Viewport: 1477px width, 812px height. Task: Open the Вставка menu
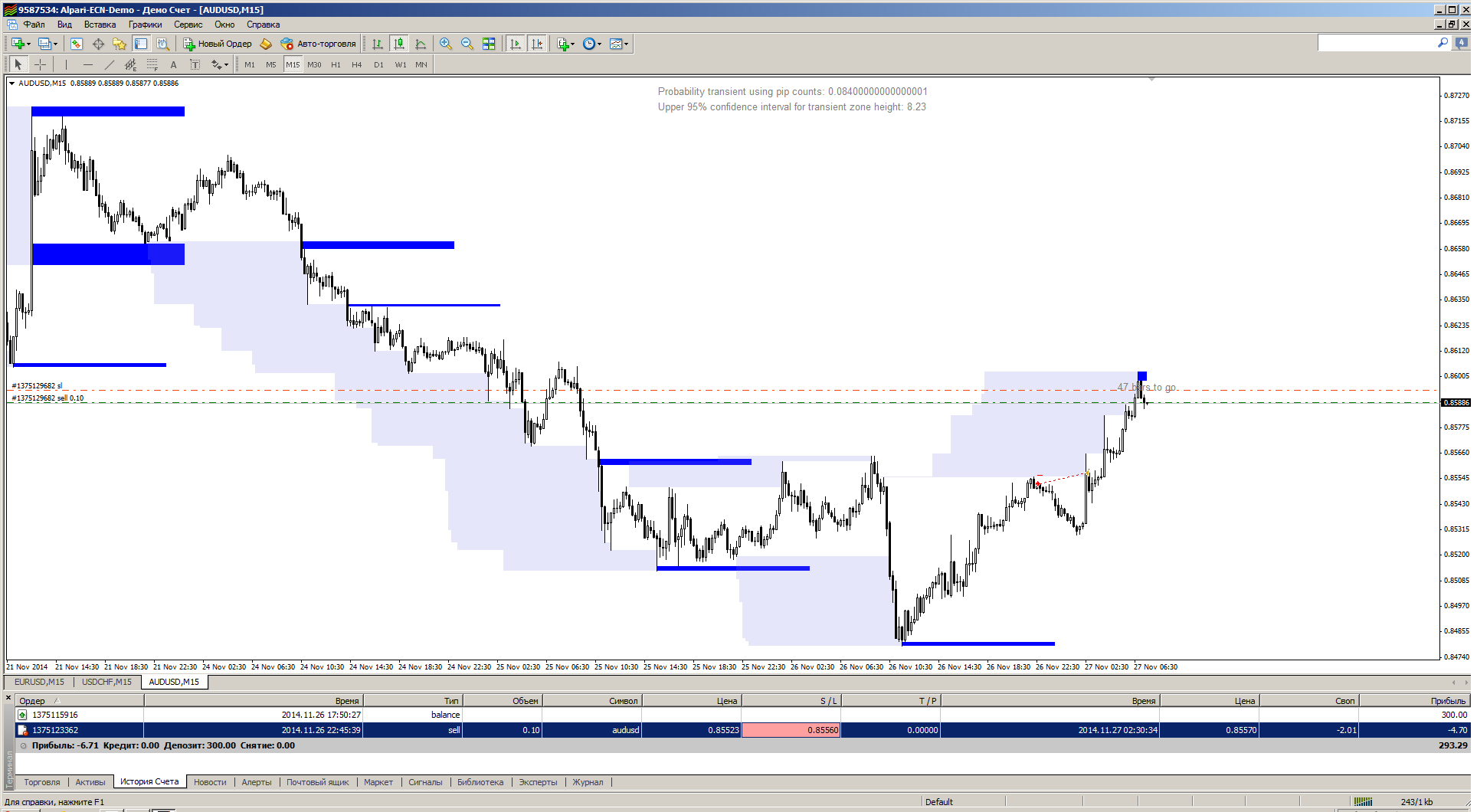pyautogui.click(x=100, y=25)
